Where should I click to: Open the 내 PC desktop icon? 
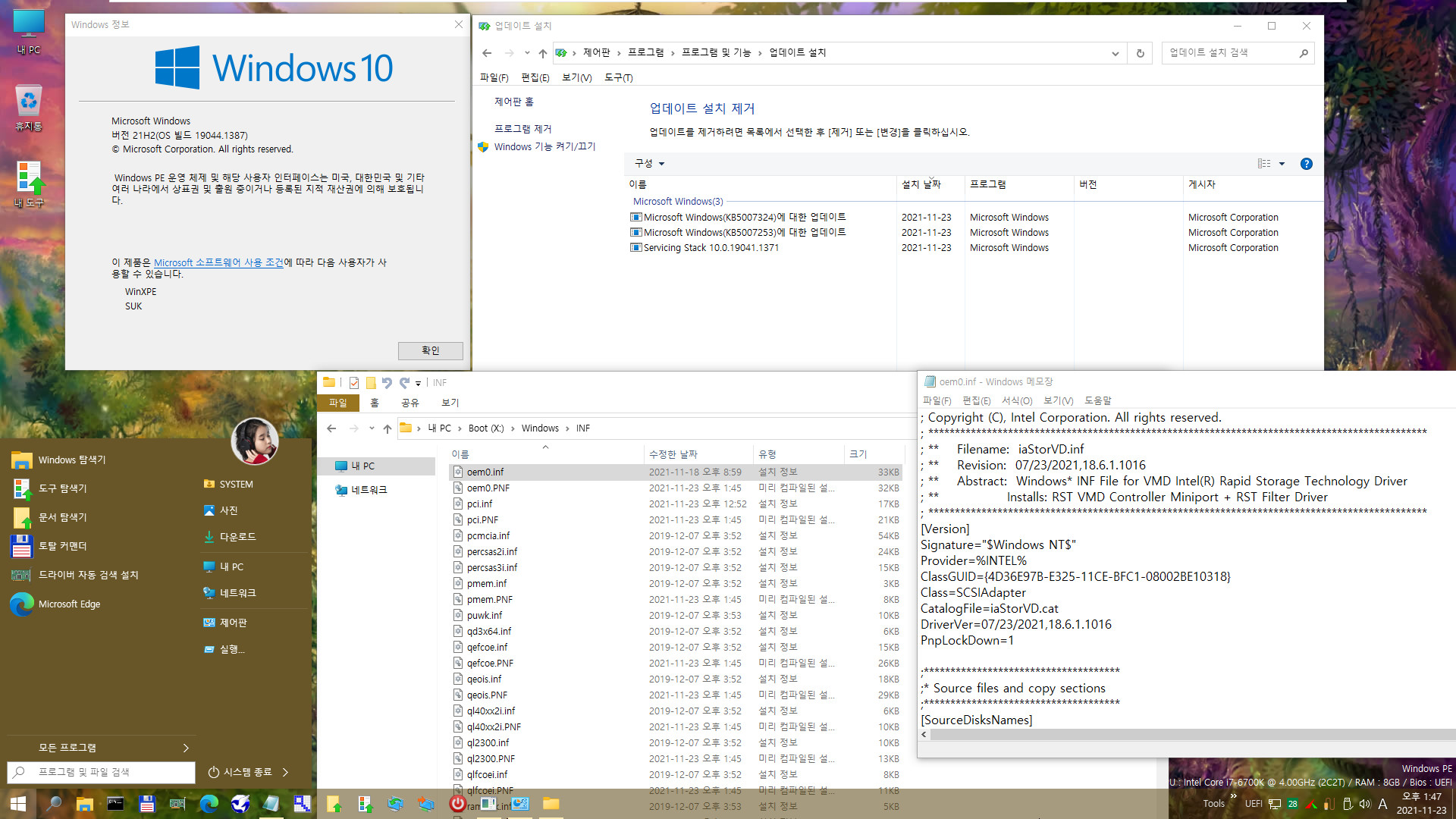pyautogui.click(x=29, y=32)
